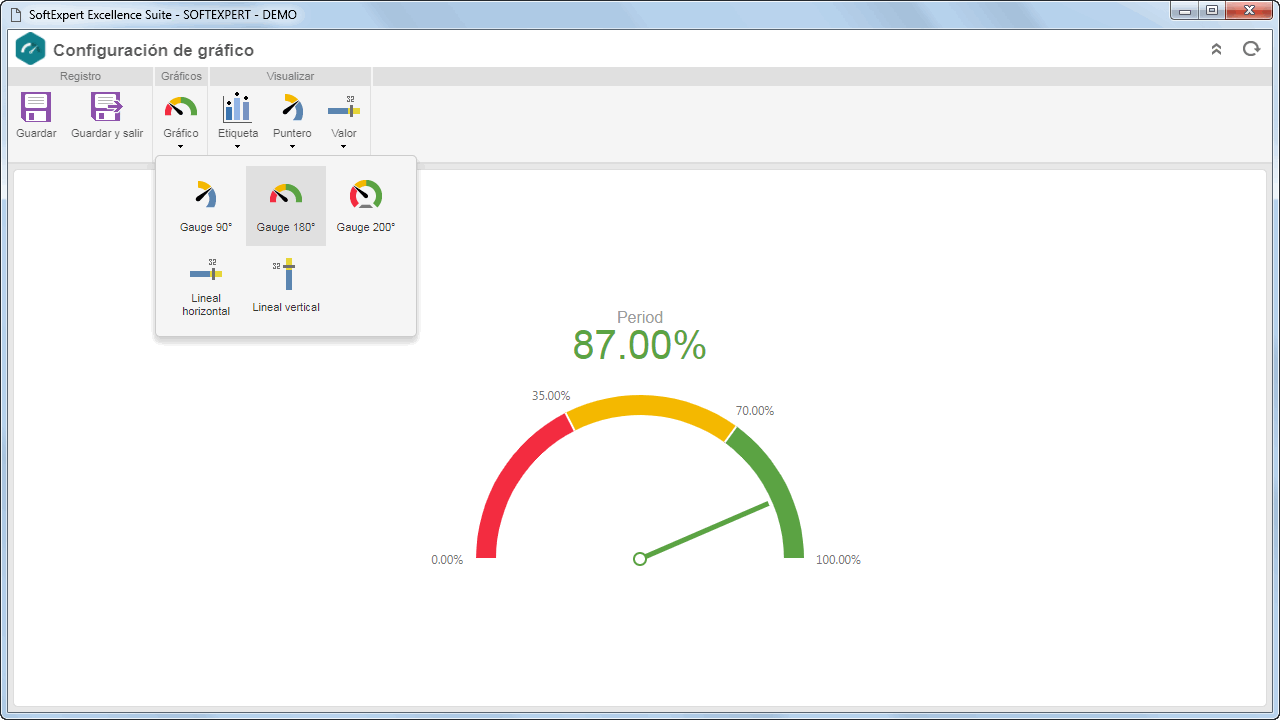Image resolution: width=1280 pixels, height=720 pixels.
Task: Select the Gauge 200° chart type
Action: (x=366, y=206)
